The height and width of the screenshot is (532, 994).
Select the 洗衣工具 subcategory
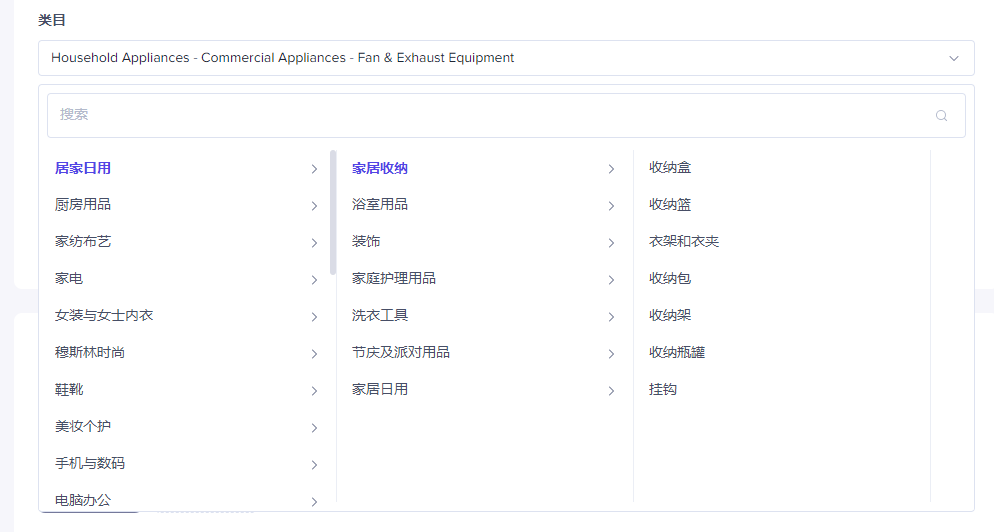tap(380, 315)
